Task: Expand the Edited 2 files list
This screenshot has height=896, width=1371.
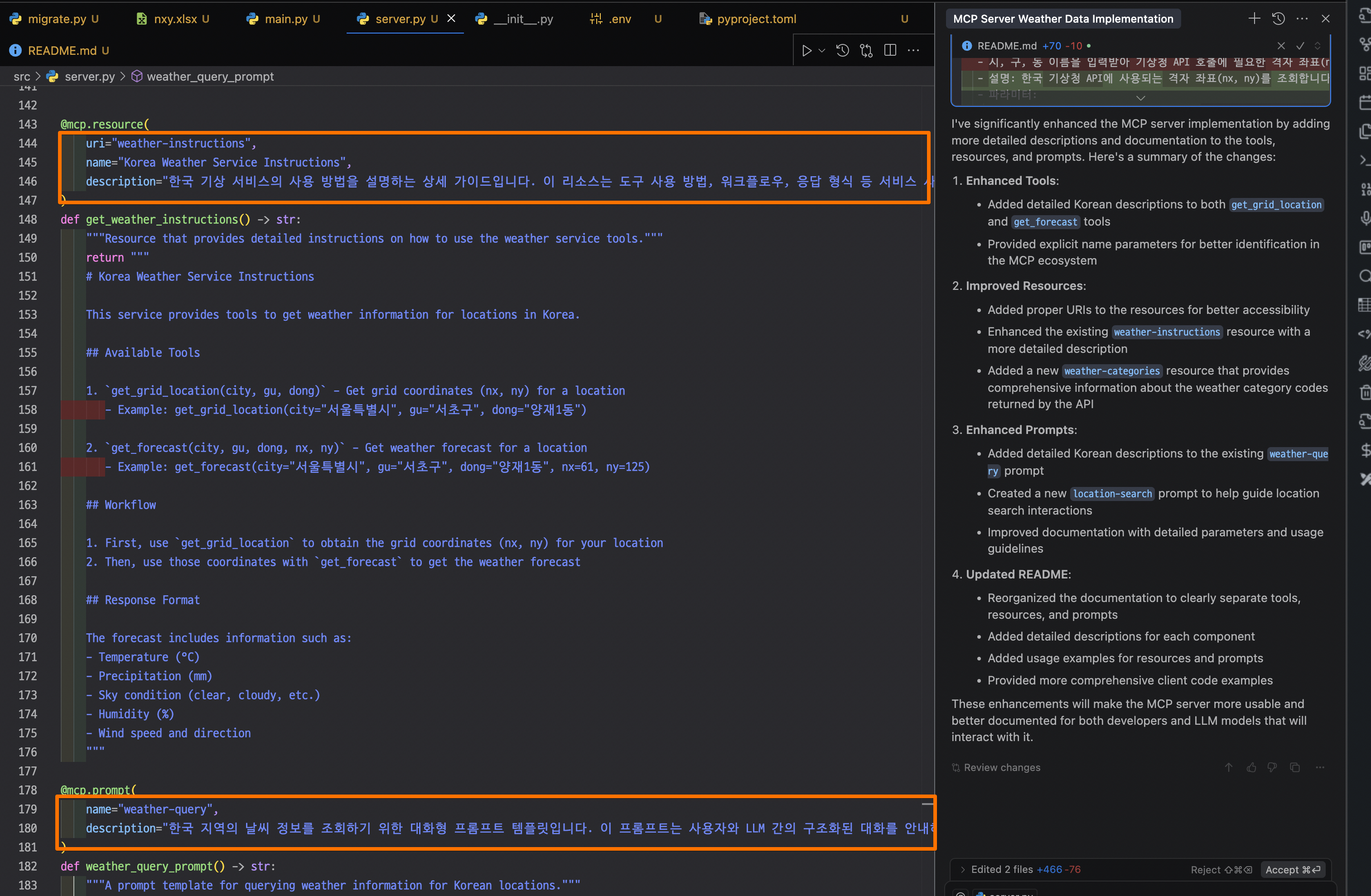Action: (963, 870)
